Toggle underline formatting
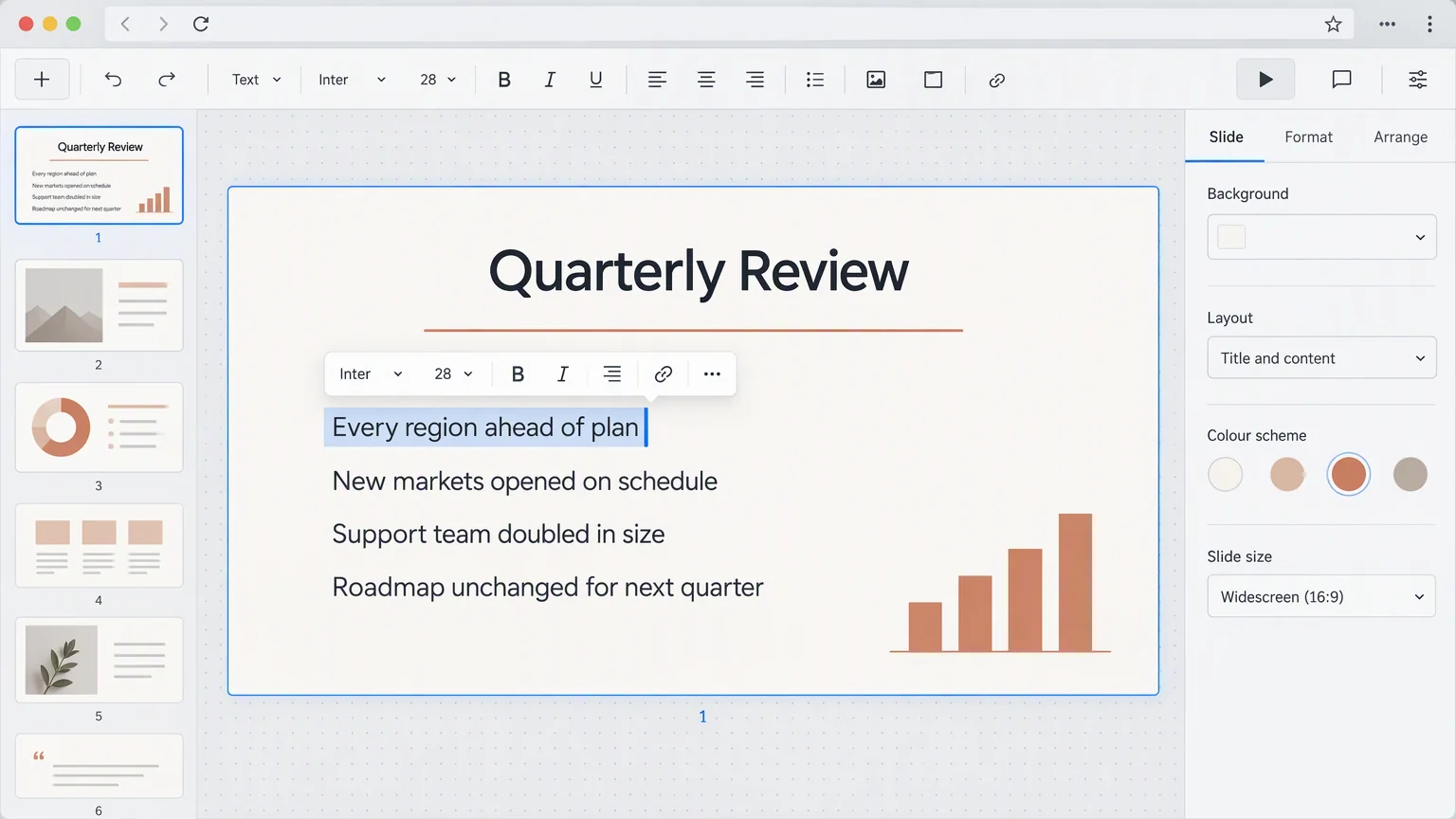This screenshot has width=1456, height=819. pos(595,80)
